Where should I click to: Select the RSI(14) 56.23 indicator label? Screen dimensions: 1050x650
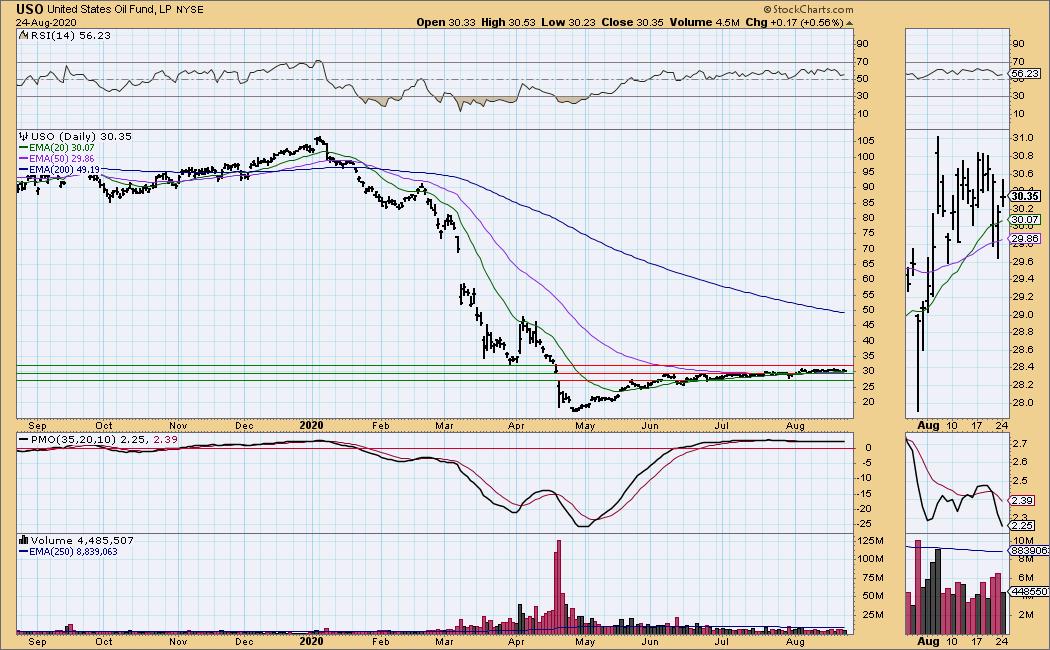click(70, 35)
